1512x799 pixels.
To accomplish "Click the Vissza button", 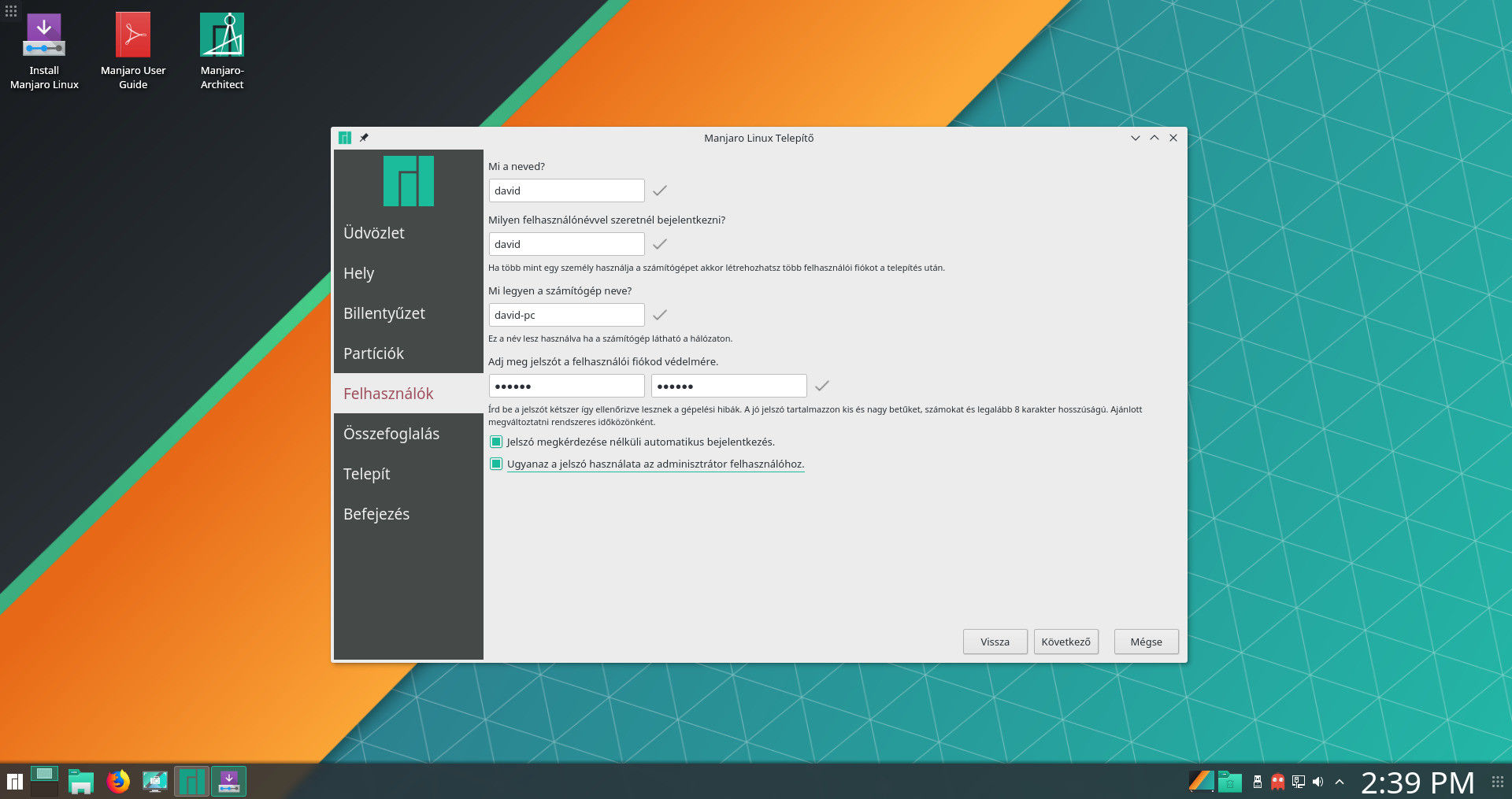I will coord(995,642).
